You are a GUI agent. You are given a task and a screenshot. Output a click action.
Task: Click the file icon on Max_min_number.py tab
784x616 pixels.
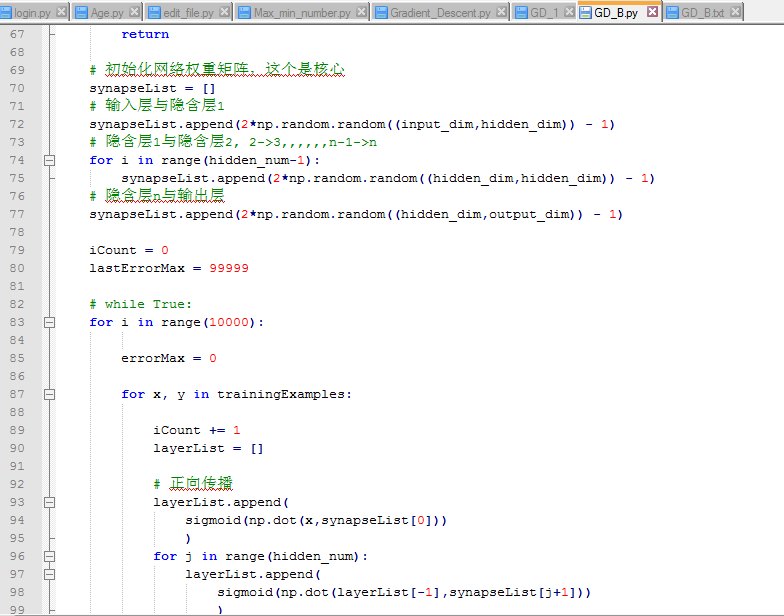244,12
